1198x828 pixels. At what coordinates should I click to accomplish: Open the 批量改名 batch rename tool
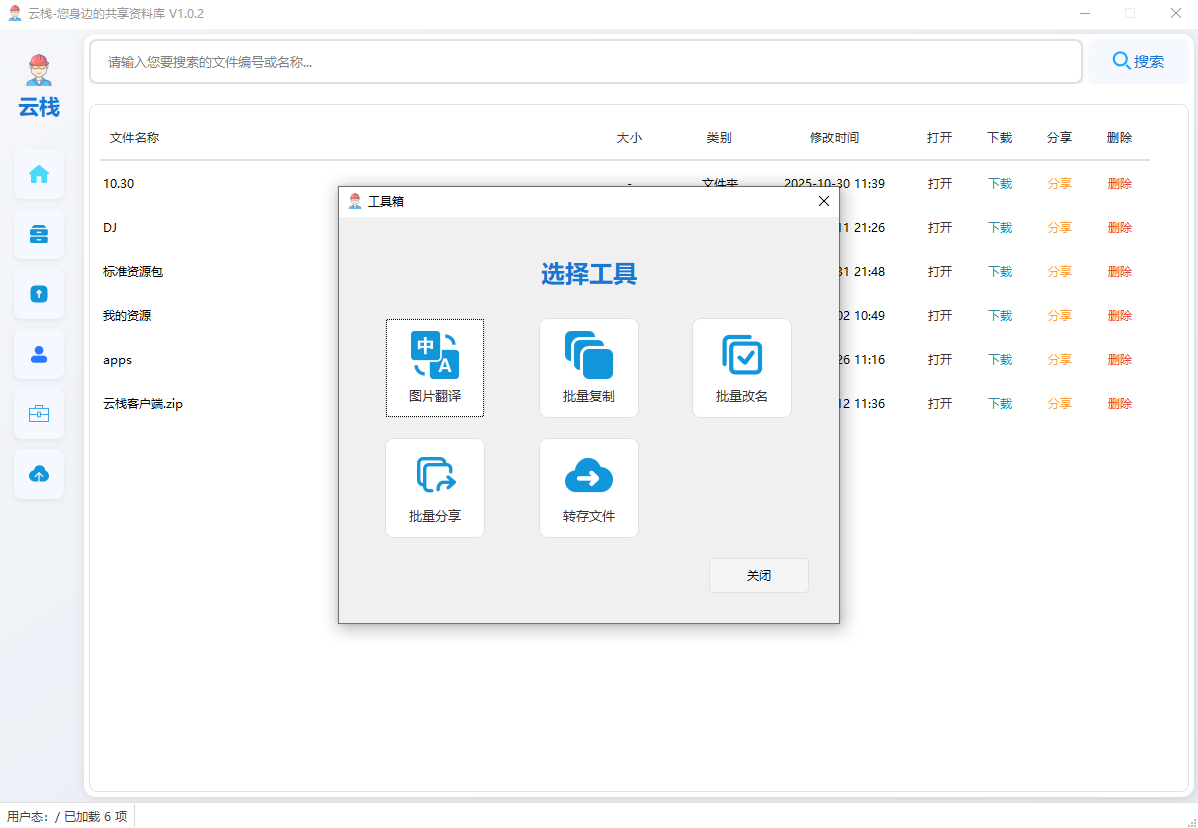coord(741,367)
